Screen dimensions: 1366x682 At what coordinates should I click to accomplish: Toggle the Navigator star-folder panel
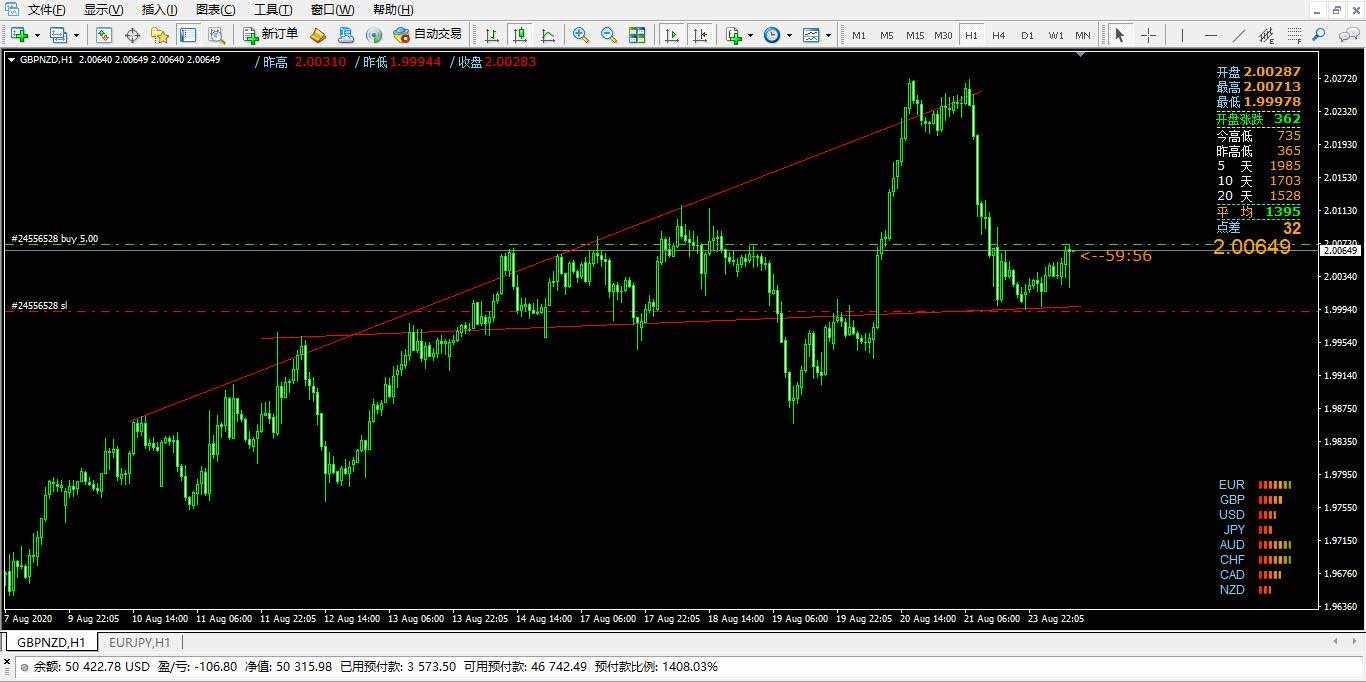(x=159, y=35)
